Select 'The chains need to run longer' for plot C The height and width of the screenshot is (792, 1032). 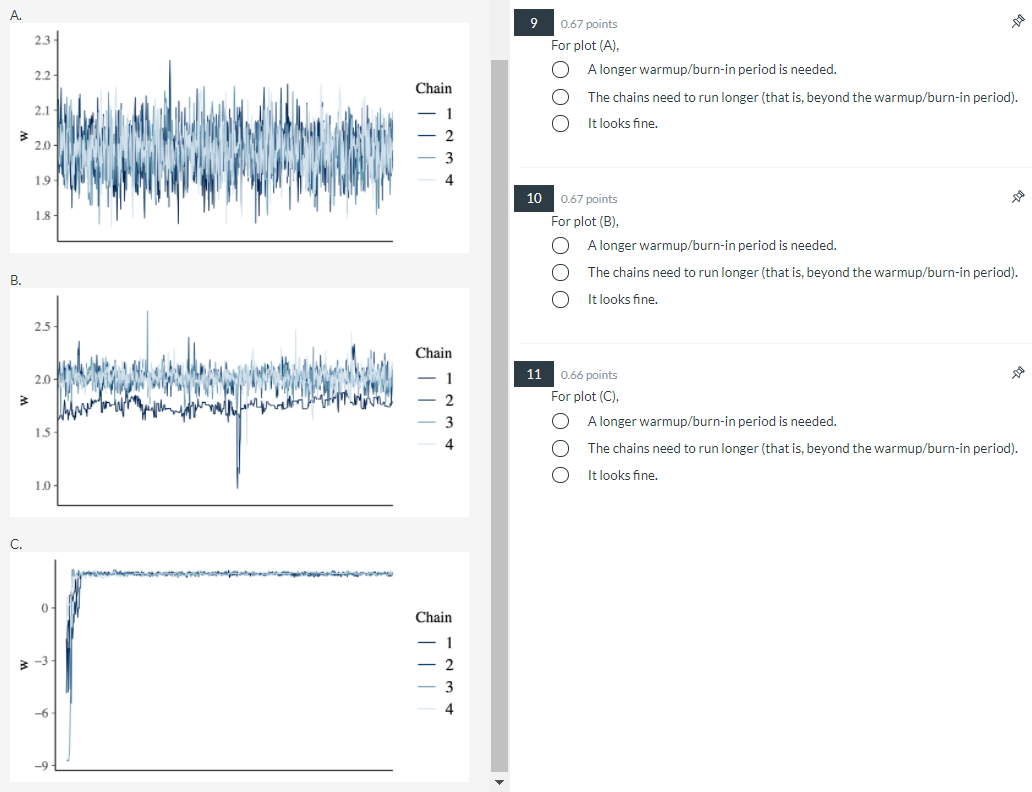[x=560, y=448]
